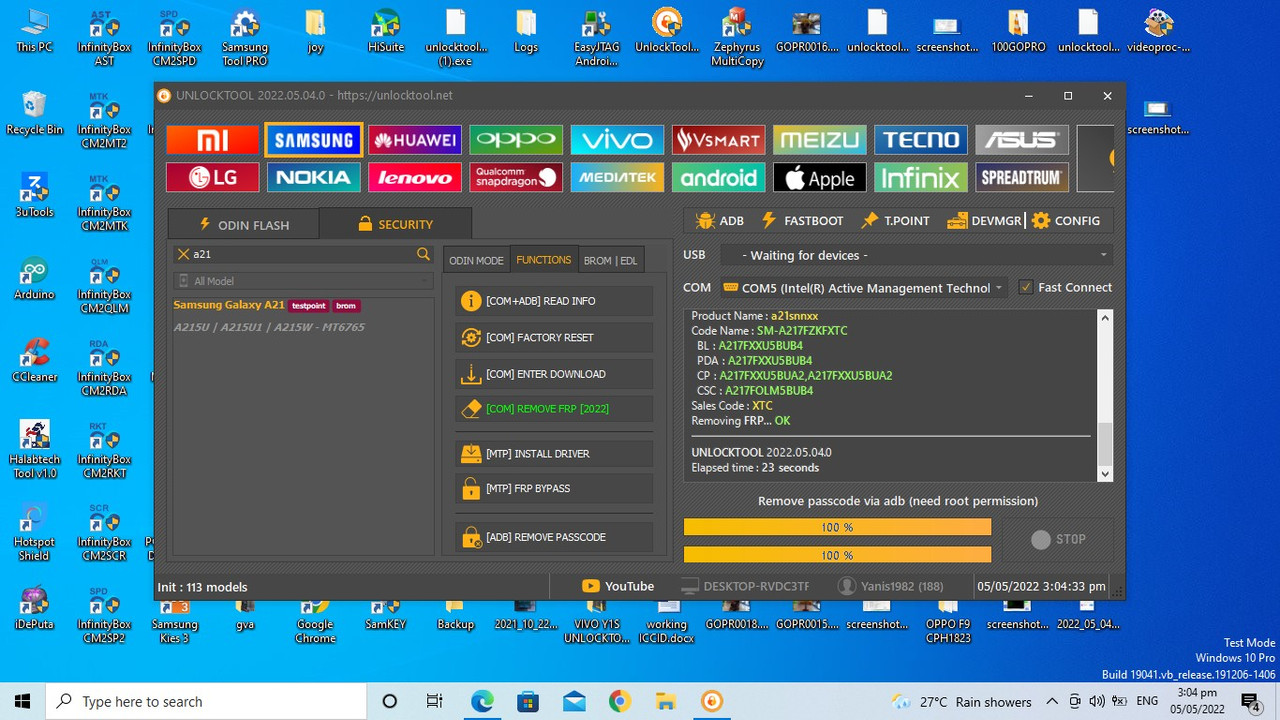Focus the model search field containing a21
Screen dimensions: 1280x720
[x=303, y=255]
